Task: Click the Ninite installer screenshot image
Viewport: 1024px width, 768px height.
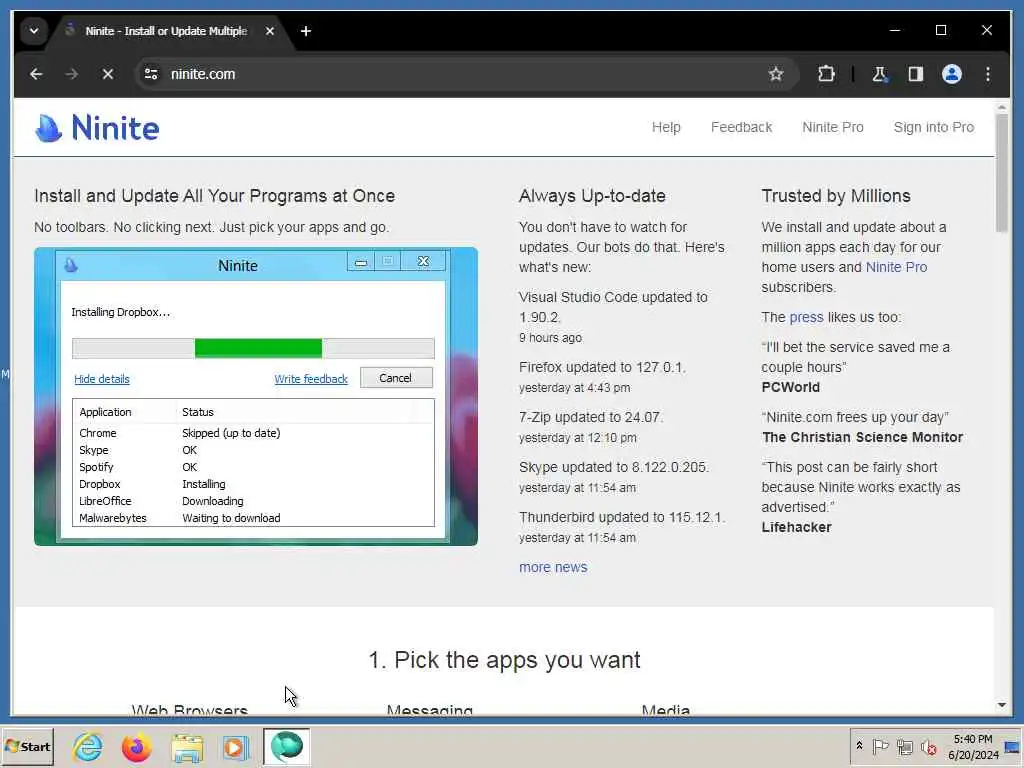Action: pyautogui.click(x=256, y=396)
